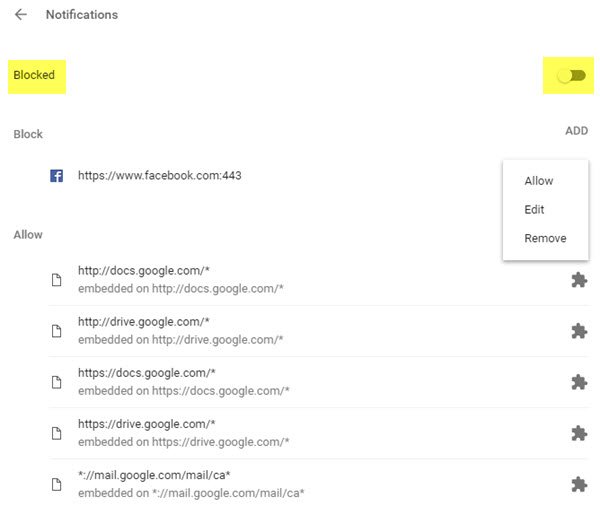Click the *://mail.google.com/mail/ca* entry
This screenshot has width=600, height=532.
[x=154, y=475]
